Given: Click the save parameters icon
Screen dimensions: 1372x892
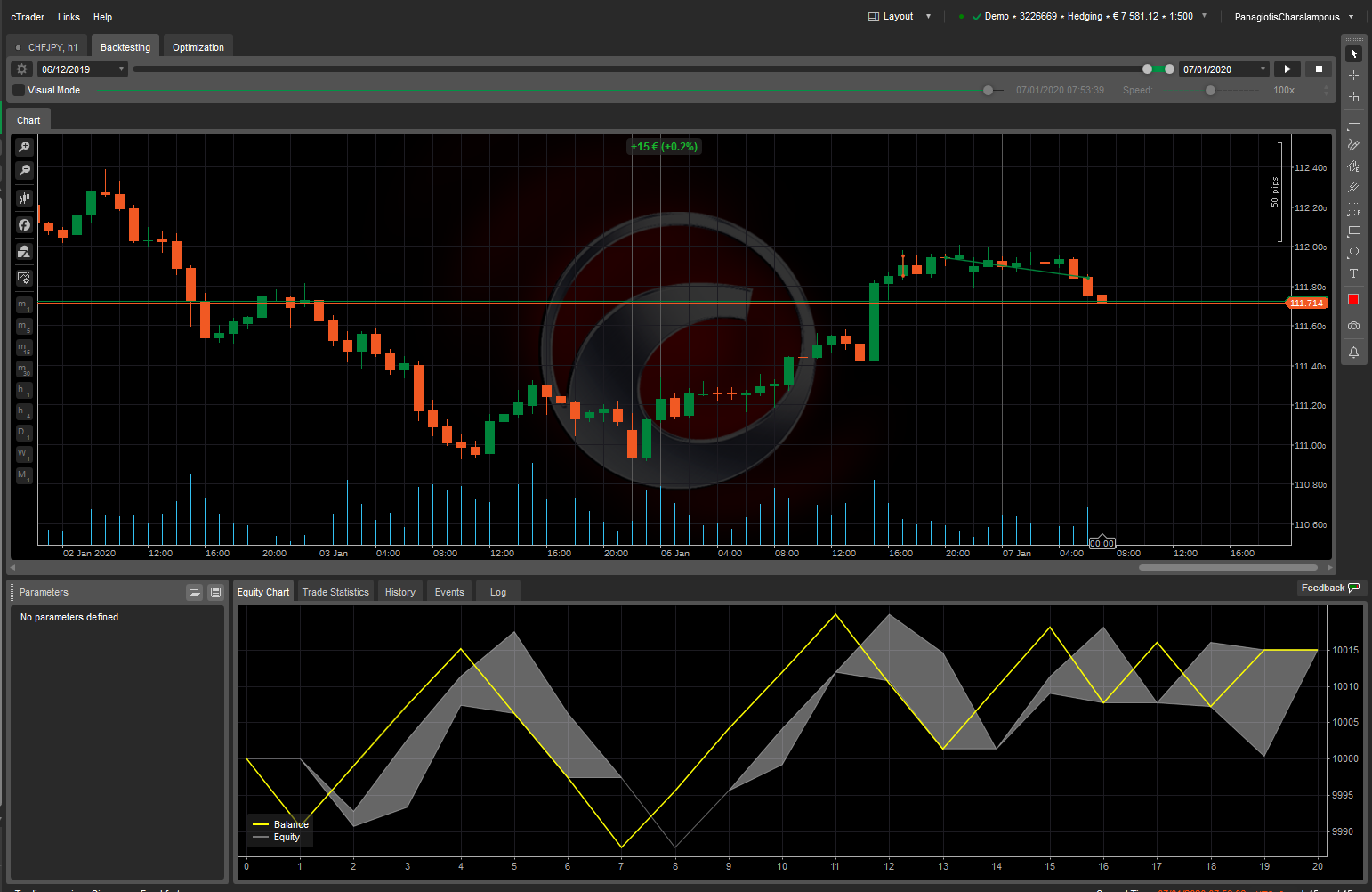Looking at the screenshot, I should point(215,592).
